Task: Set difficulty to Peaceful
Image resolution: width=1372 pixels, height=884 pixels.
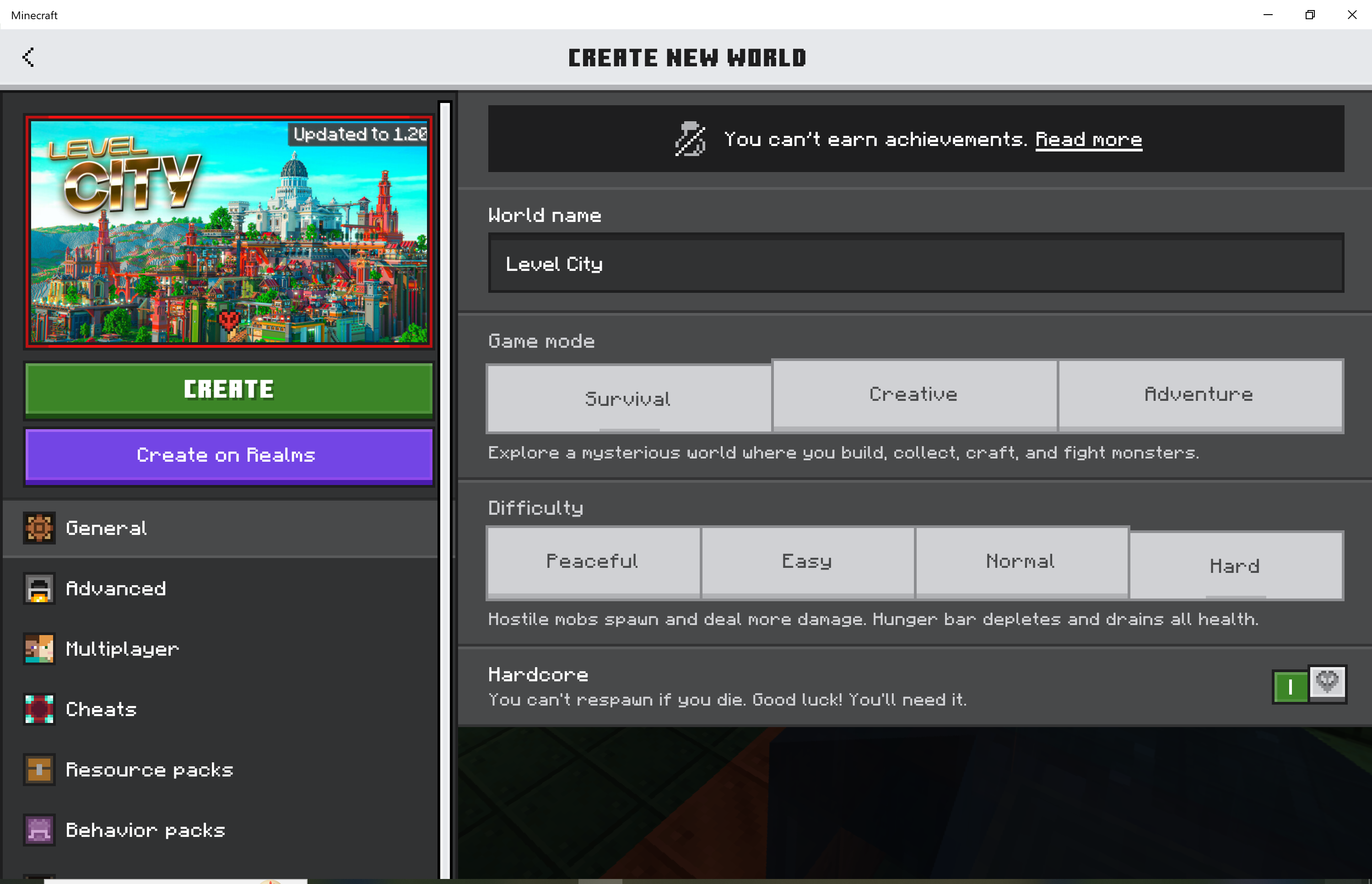Action: click(593, 561)
